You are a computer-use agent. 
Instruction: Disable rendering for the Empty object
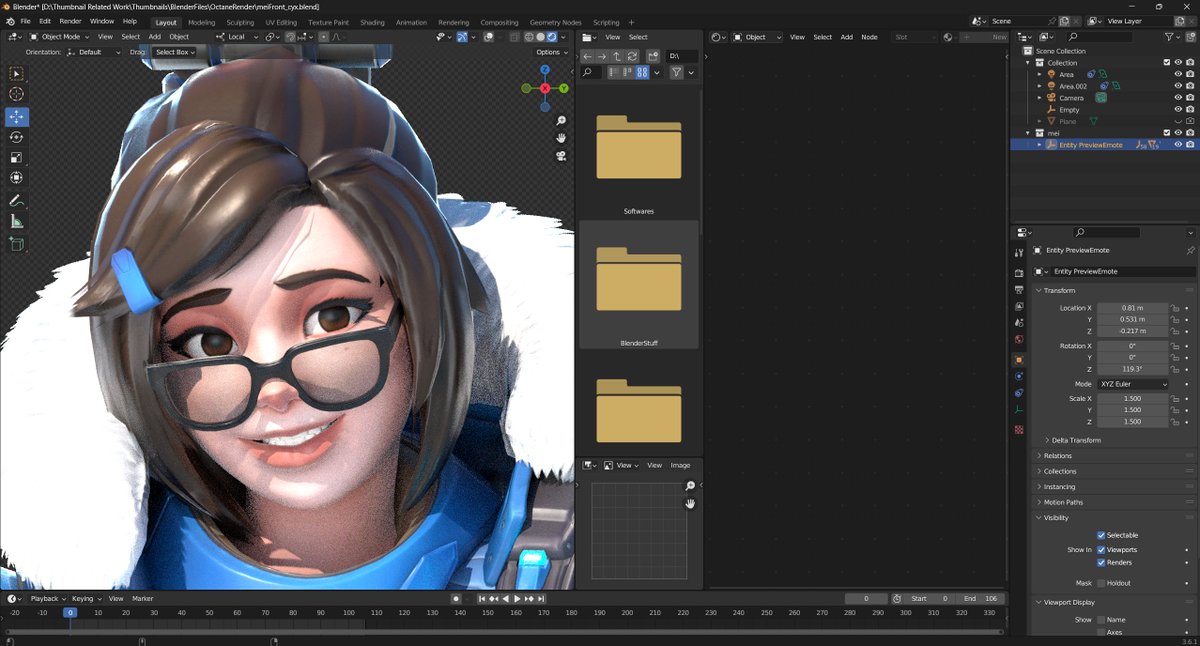[x=1190, y=110]
